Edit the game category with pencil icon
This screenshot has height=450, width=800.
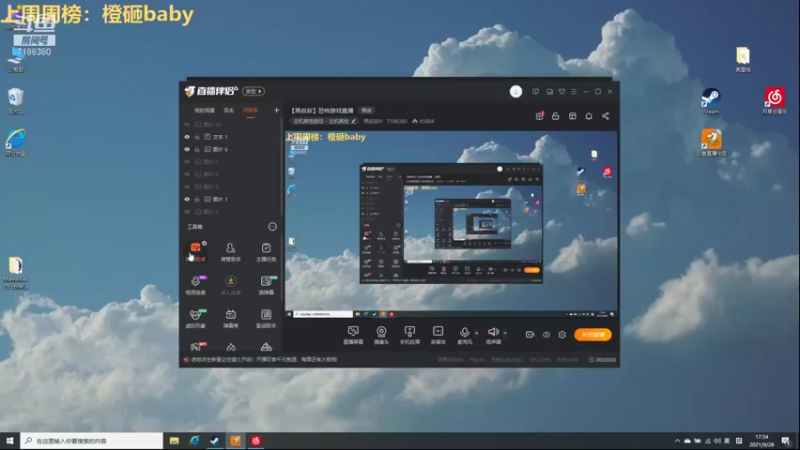(353, 121)
